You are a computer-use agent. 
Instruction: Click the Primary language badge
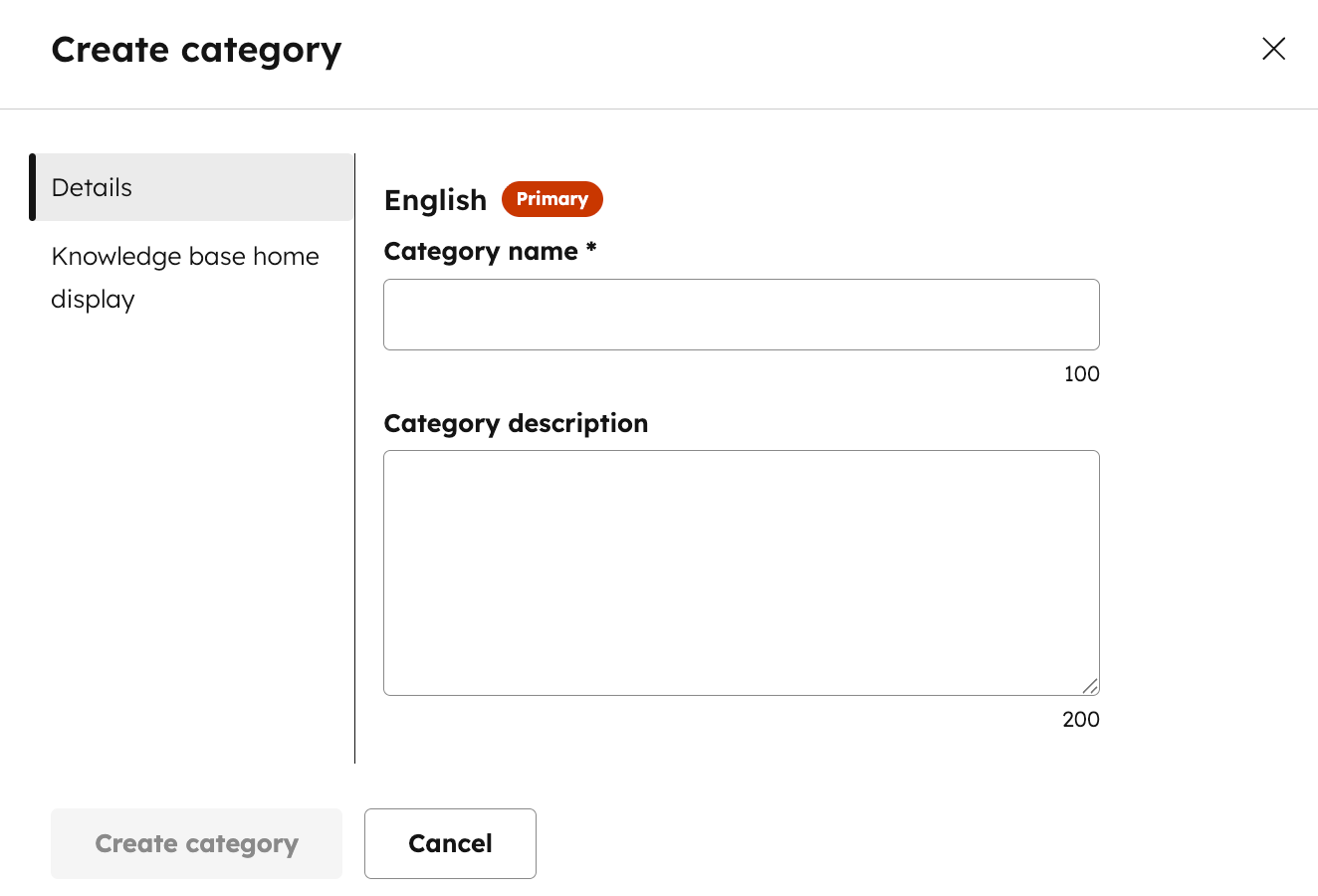(x=551, y=198)
